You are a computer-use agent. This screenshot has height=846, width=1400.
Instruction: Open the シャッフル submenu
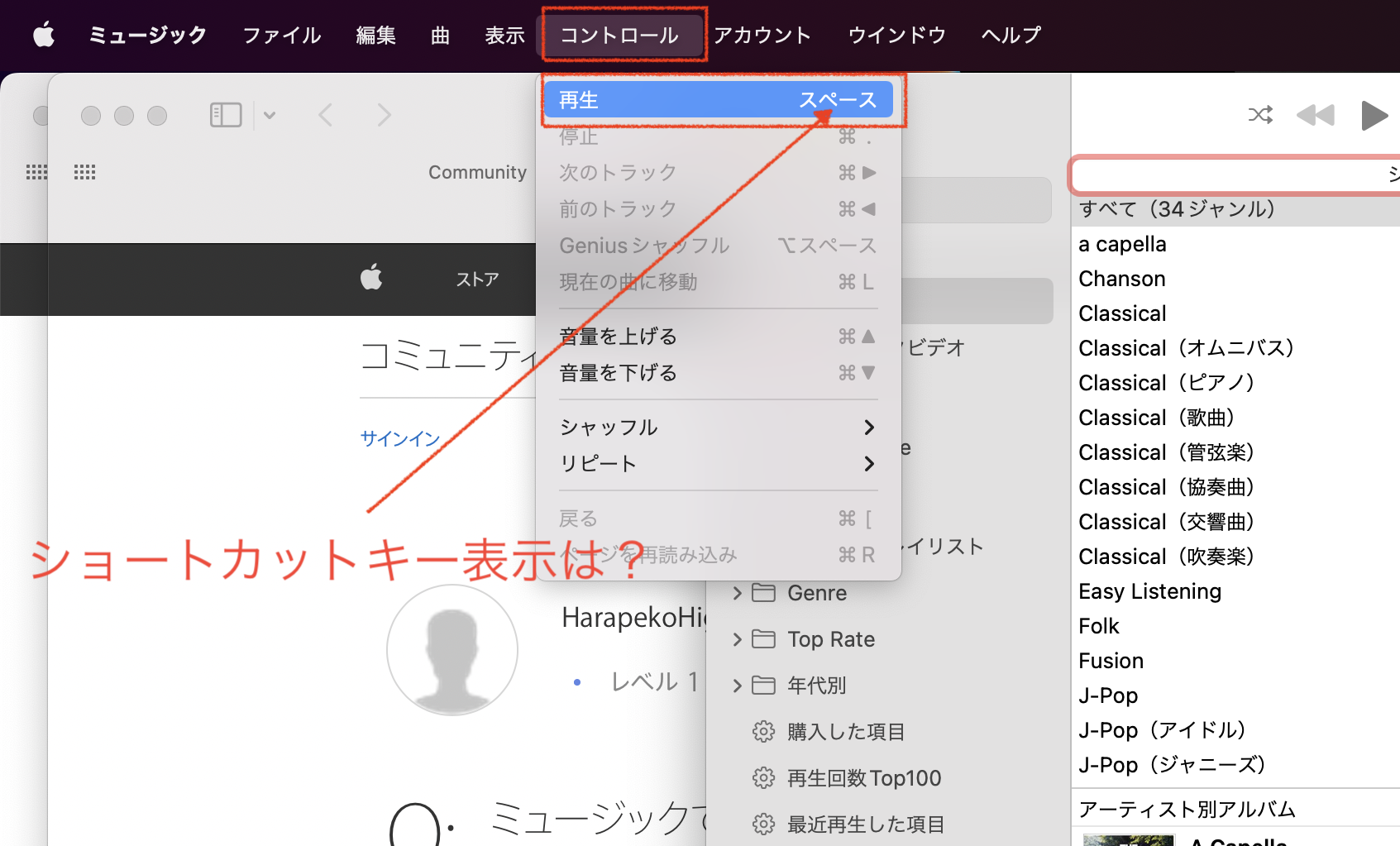717,428
